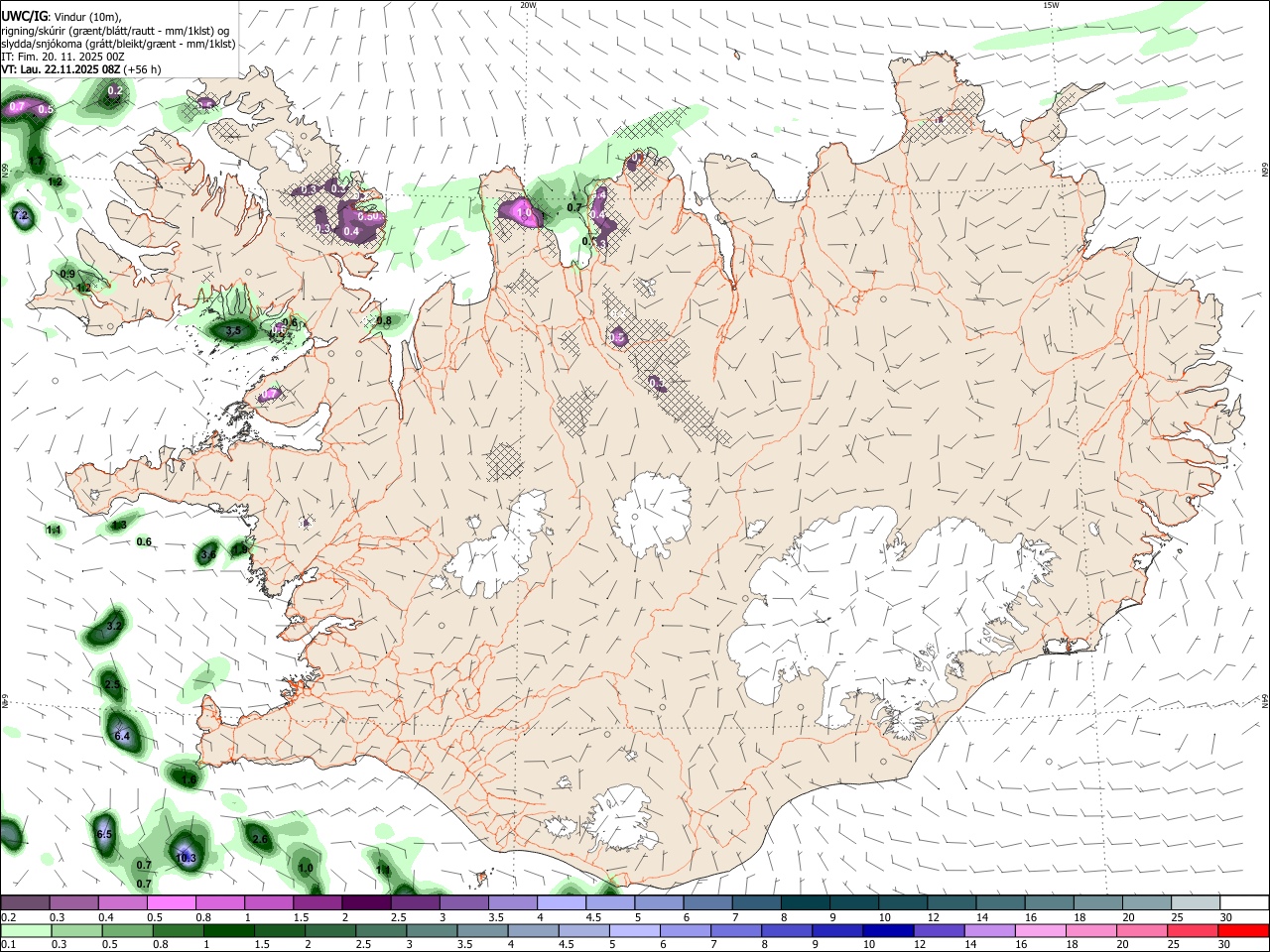This screenshot has width=1270, height=952.
Task: Click the 4.5 label in lower rain legend
Action: pos(568,945)
